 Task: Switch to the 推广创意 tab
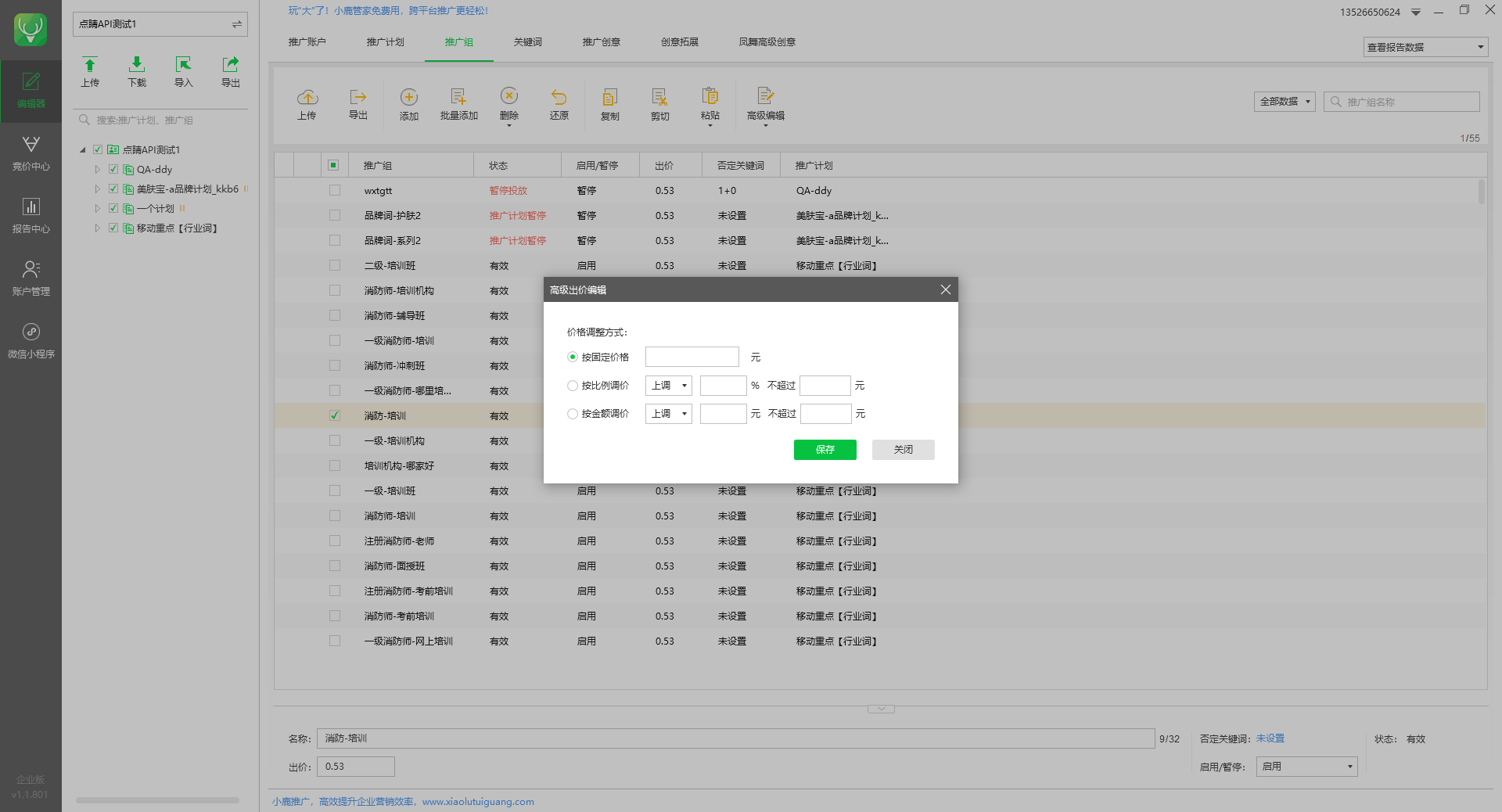pyautogui.click(x=602, y=42)
